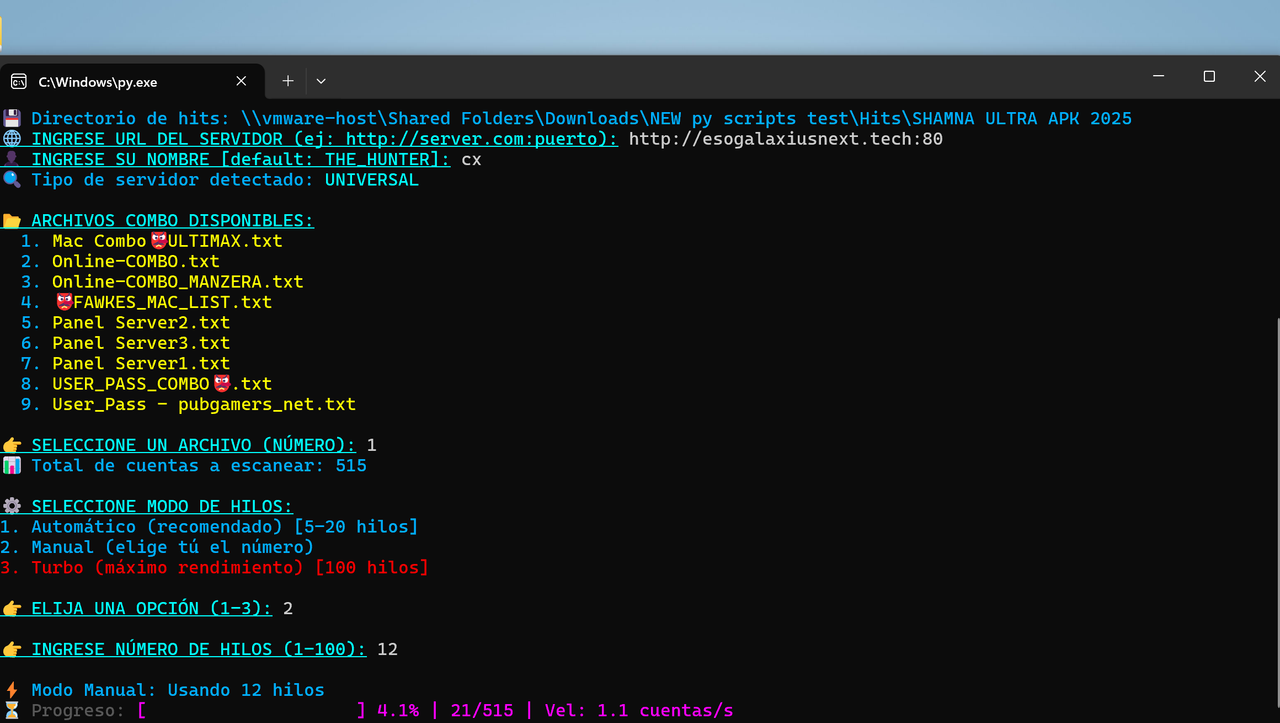
Task: Click the red mask emoji before FAWKES_MAC_LIST.txt
Action: click(x=64, y=302)
